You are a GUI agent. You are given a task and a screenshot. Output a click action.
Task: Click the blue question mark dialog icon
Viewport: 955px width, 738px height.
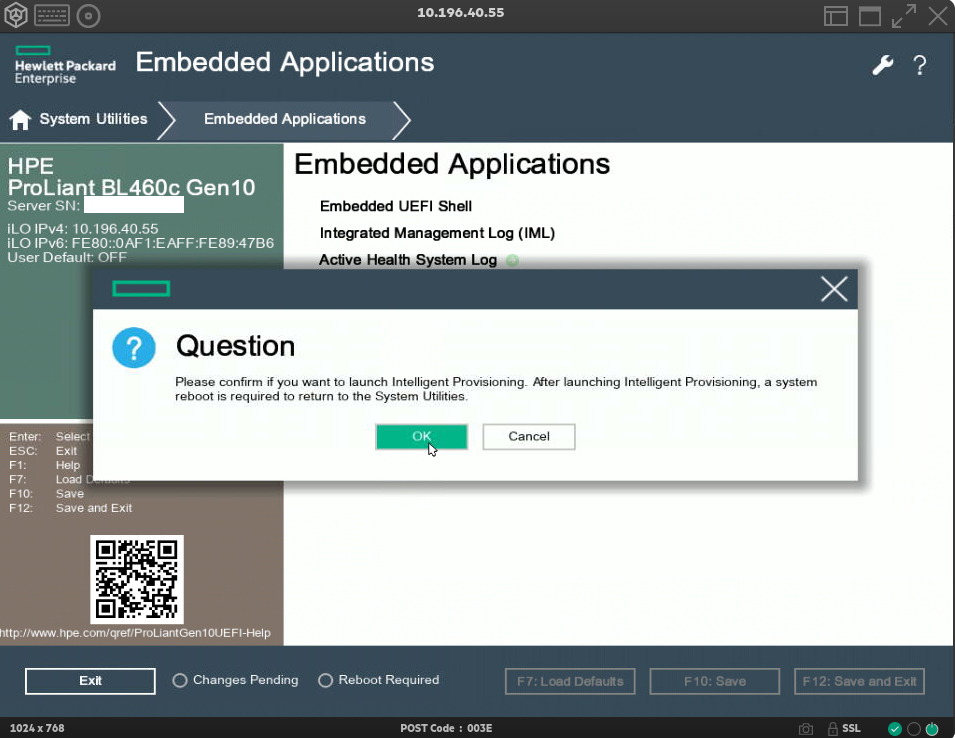click(134, 348)
